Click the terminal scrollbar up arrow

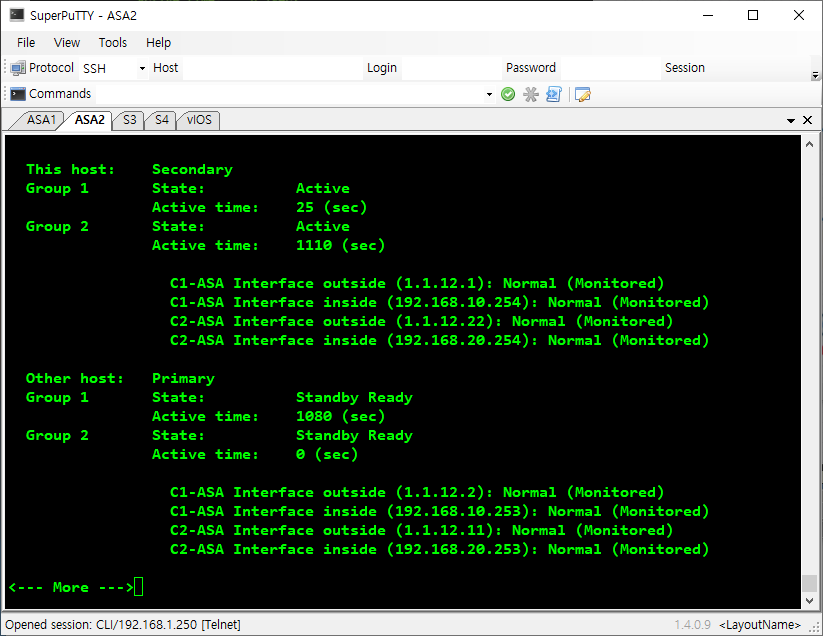coord(809,144)
